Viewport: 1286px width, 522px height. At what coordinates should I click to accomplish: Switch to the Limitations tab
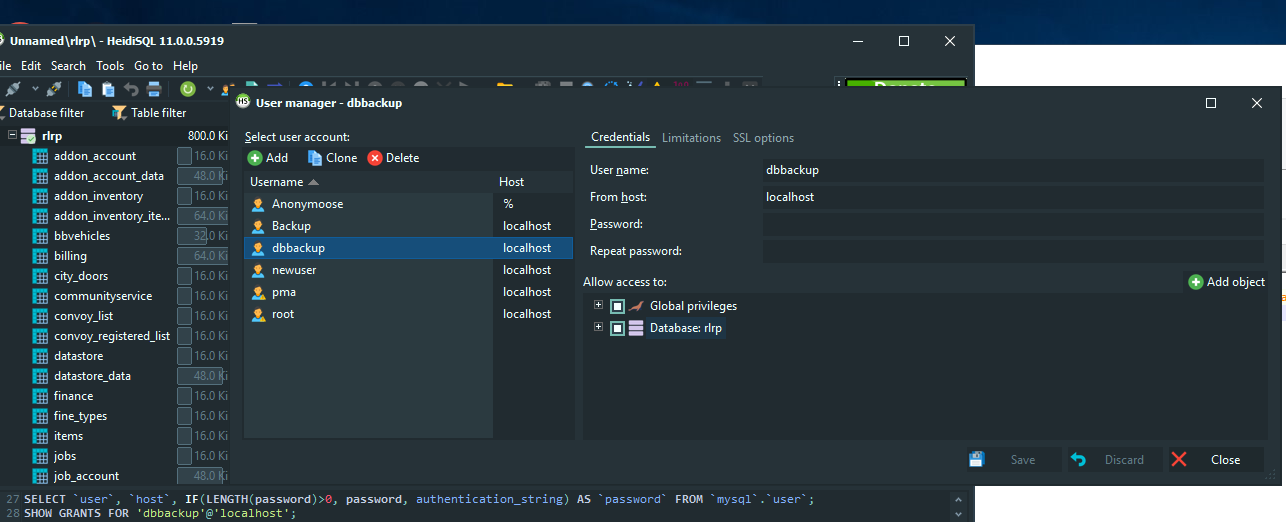point(691,138)
